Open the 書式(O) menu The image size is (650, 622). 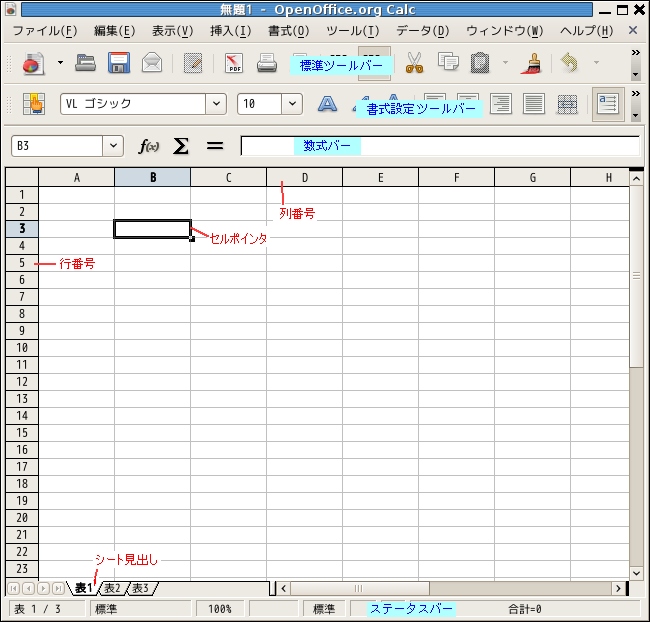[x=289, y=31]
